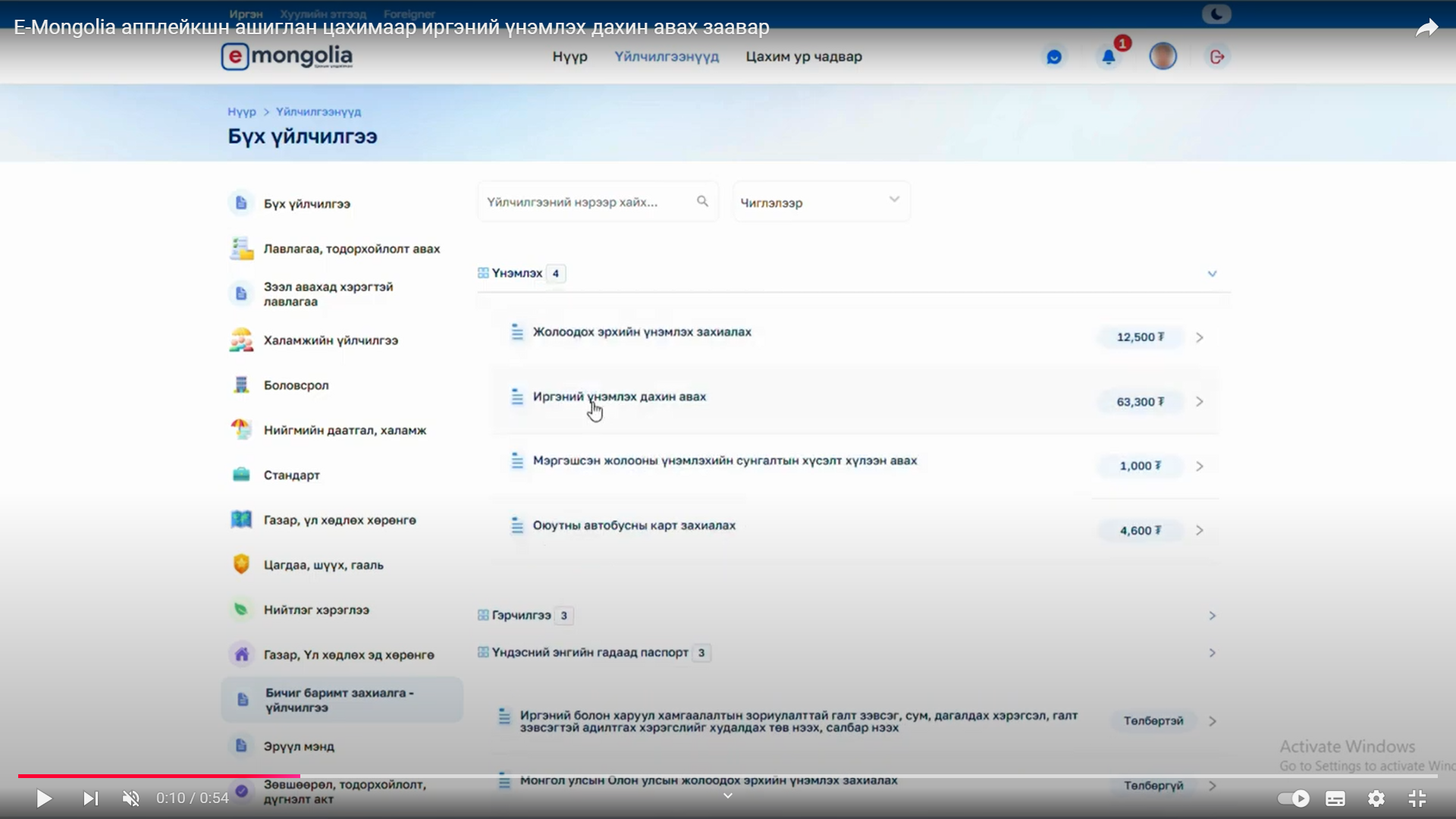Click the 4,600 ₮ price badge
The width and height of the screenshot is (1456, 819).
click(1140, 530)
